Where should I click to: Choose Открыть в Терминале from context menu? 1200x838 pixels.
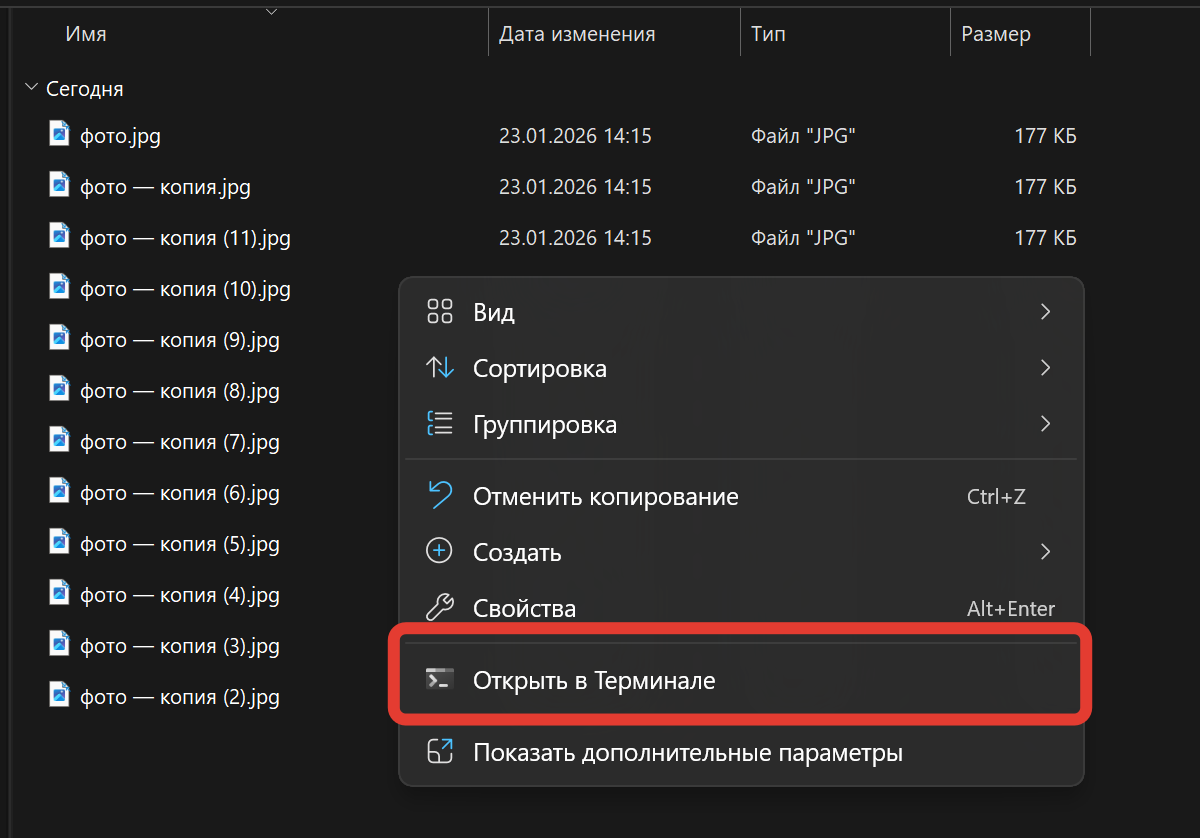pyautogui.click(x=594, y=681)
